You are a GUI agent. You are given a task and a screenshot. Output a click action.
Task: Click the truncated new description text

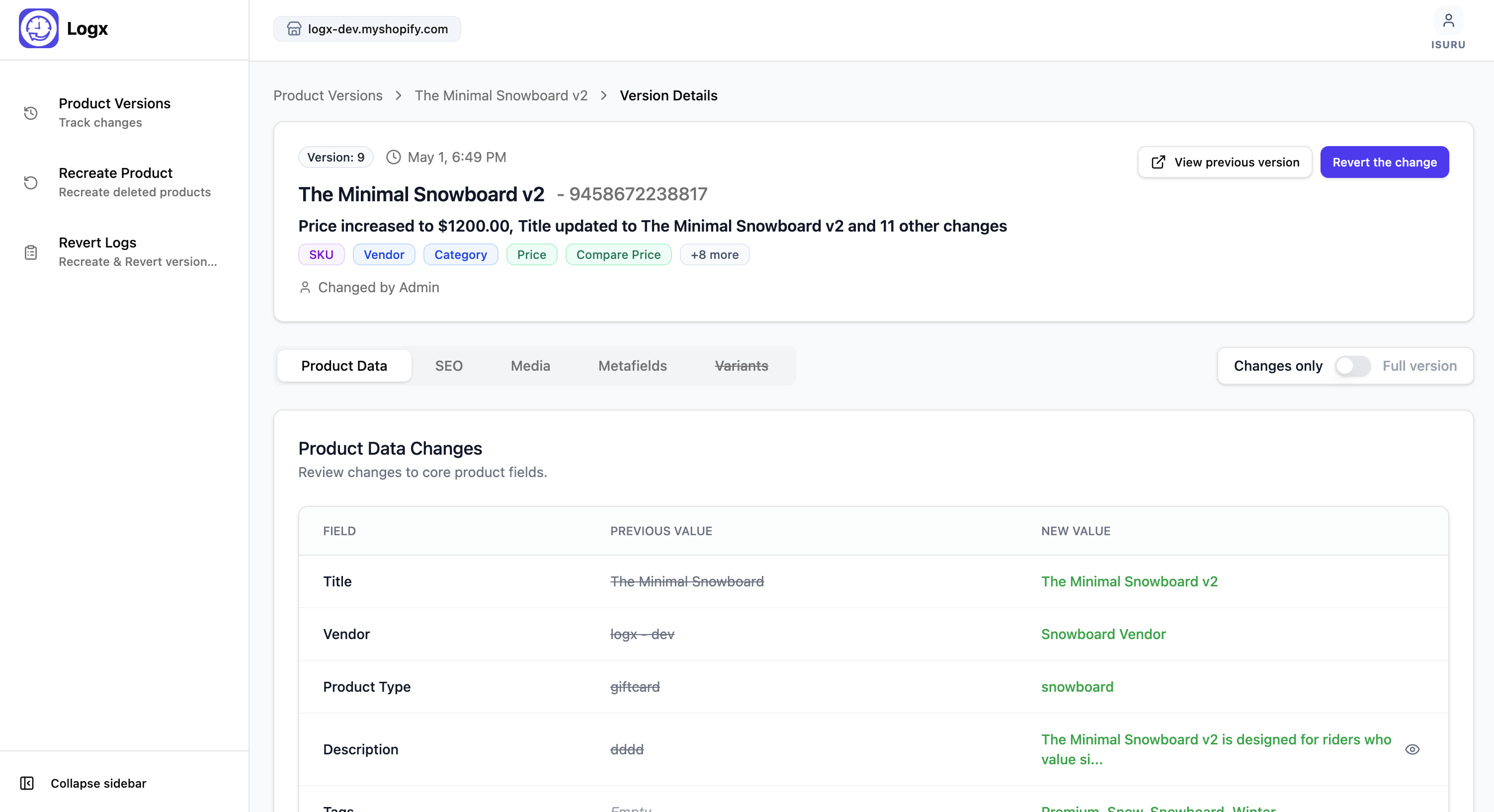(x=1216, y=749)
